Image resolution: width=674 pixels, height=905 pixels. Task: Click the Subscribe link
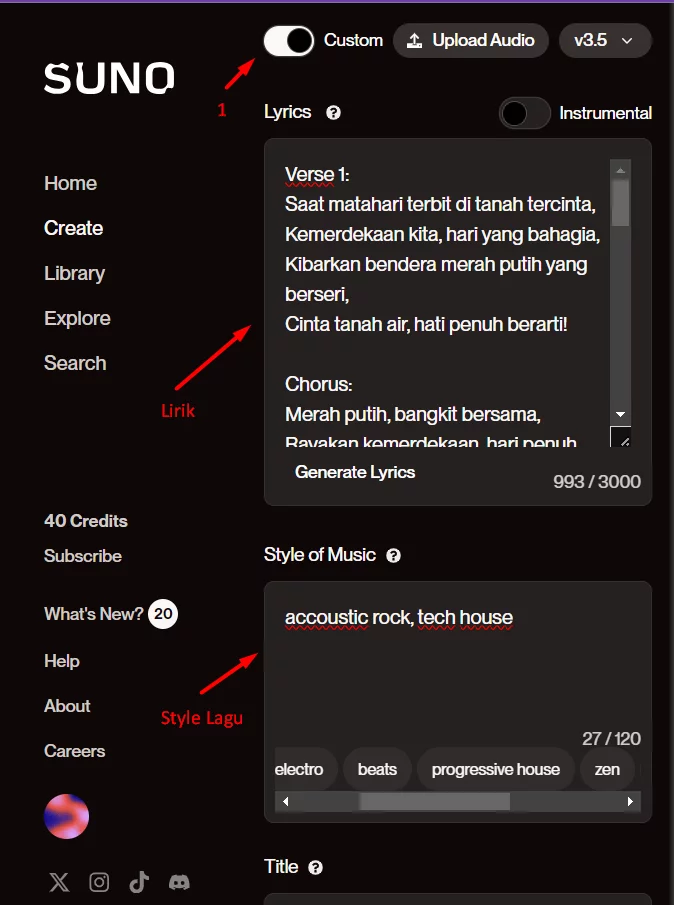click(x=83, y=556)
